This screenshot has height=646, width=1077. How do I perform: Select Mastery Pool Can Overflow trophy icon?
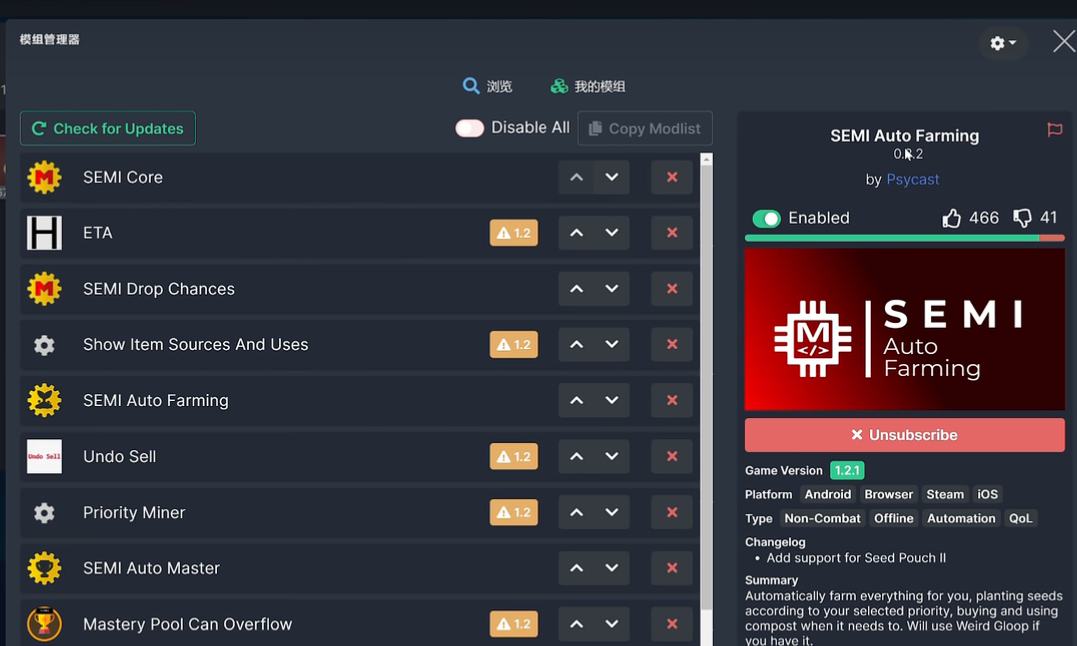pyautogui.click(x=44, y=624)
